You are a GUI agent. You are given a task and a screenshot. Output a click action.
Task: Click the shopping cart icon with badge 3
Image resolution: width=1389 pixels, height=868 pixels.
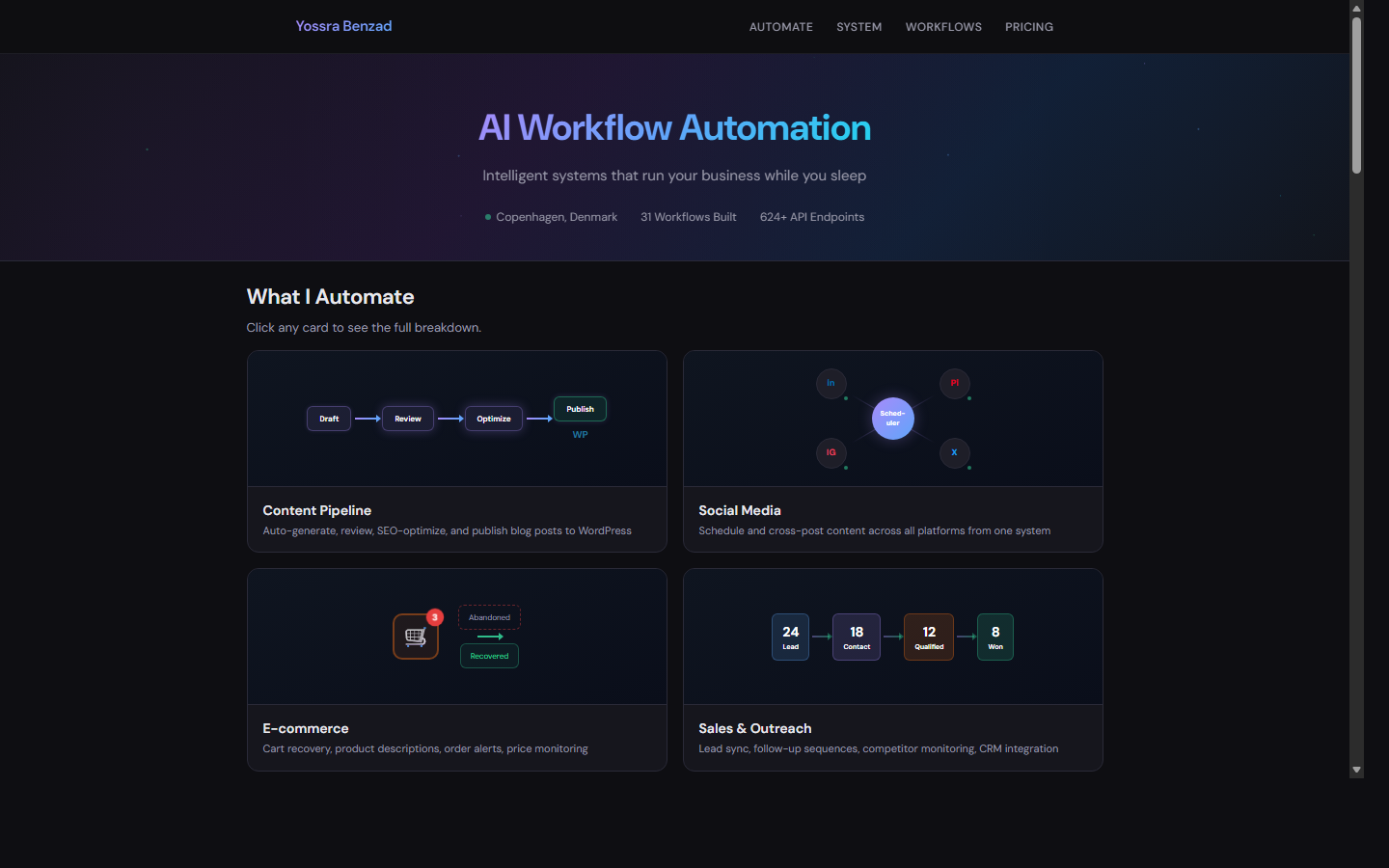415,637
